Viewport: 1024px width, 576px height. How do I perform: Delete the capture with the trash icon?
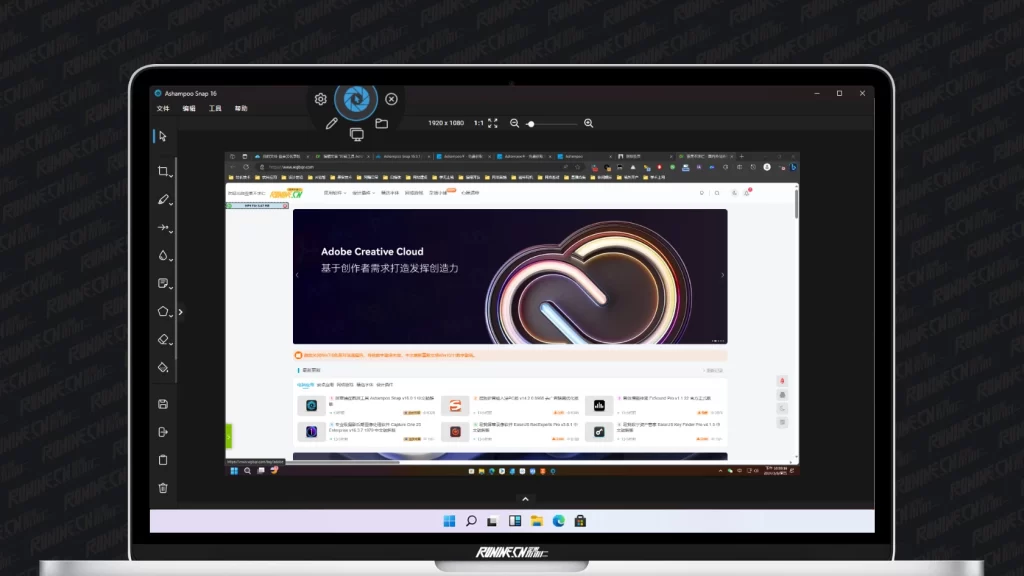point(163,488)
